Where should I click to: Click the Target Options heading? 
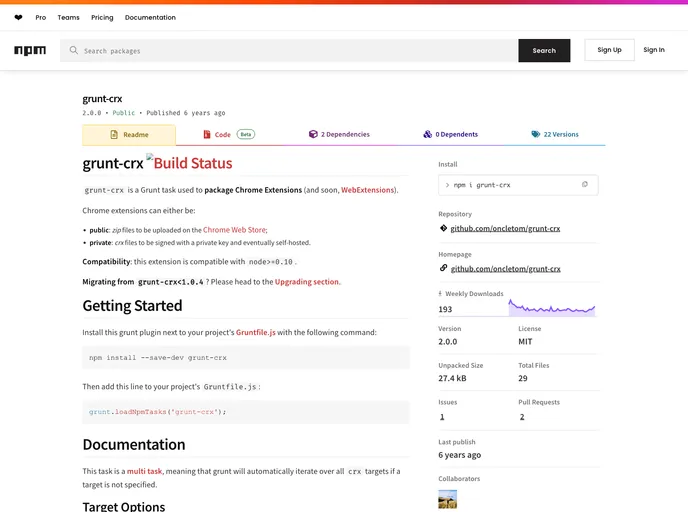124,506
